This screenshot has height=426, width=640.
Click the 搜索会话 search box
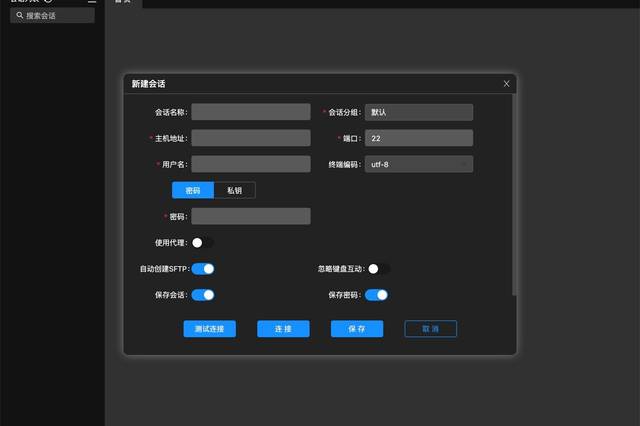[52, 16]
